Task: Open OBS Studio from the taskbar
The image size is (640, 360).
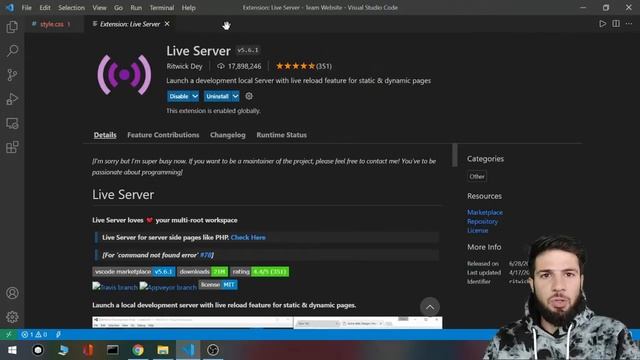Action: pyautogui.click(x=213, y=350)
